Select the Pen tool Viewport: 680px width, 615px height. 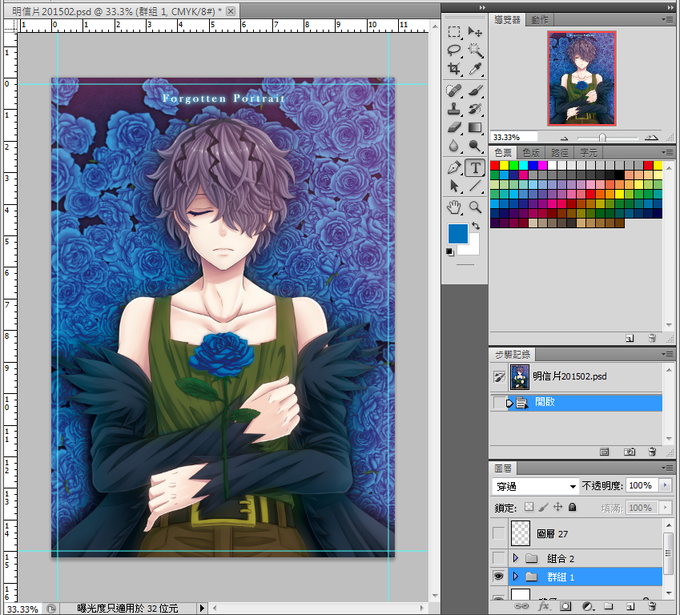[x=454, y=167]
